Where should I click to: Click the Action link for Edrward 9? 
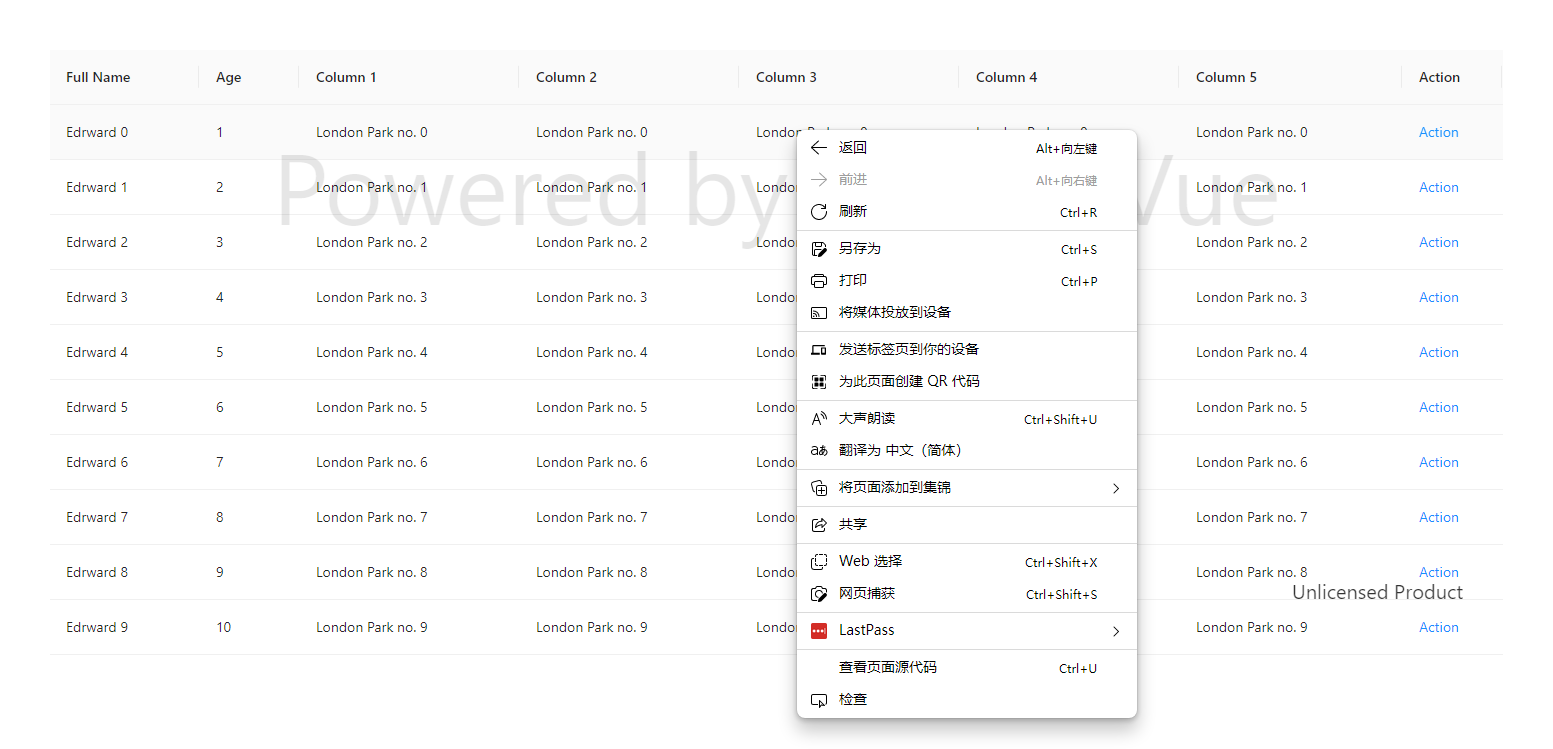tap(1438, 626)
